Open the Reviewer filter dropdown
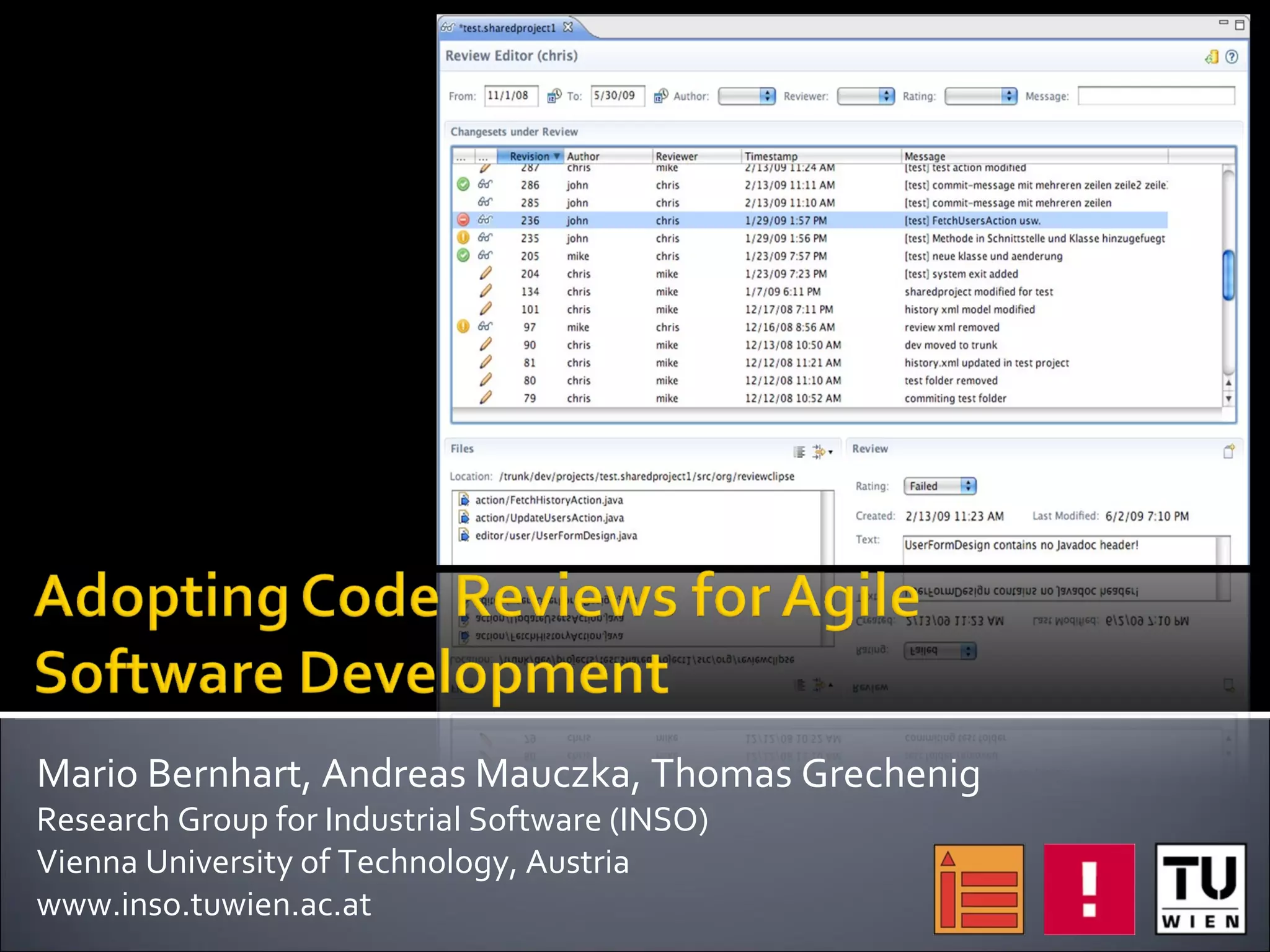Screen dimensions: 1270x952 pyautogui.click(x=866, y=96)
